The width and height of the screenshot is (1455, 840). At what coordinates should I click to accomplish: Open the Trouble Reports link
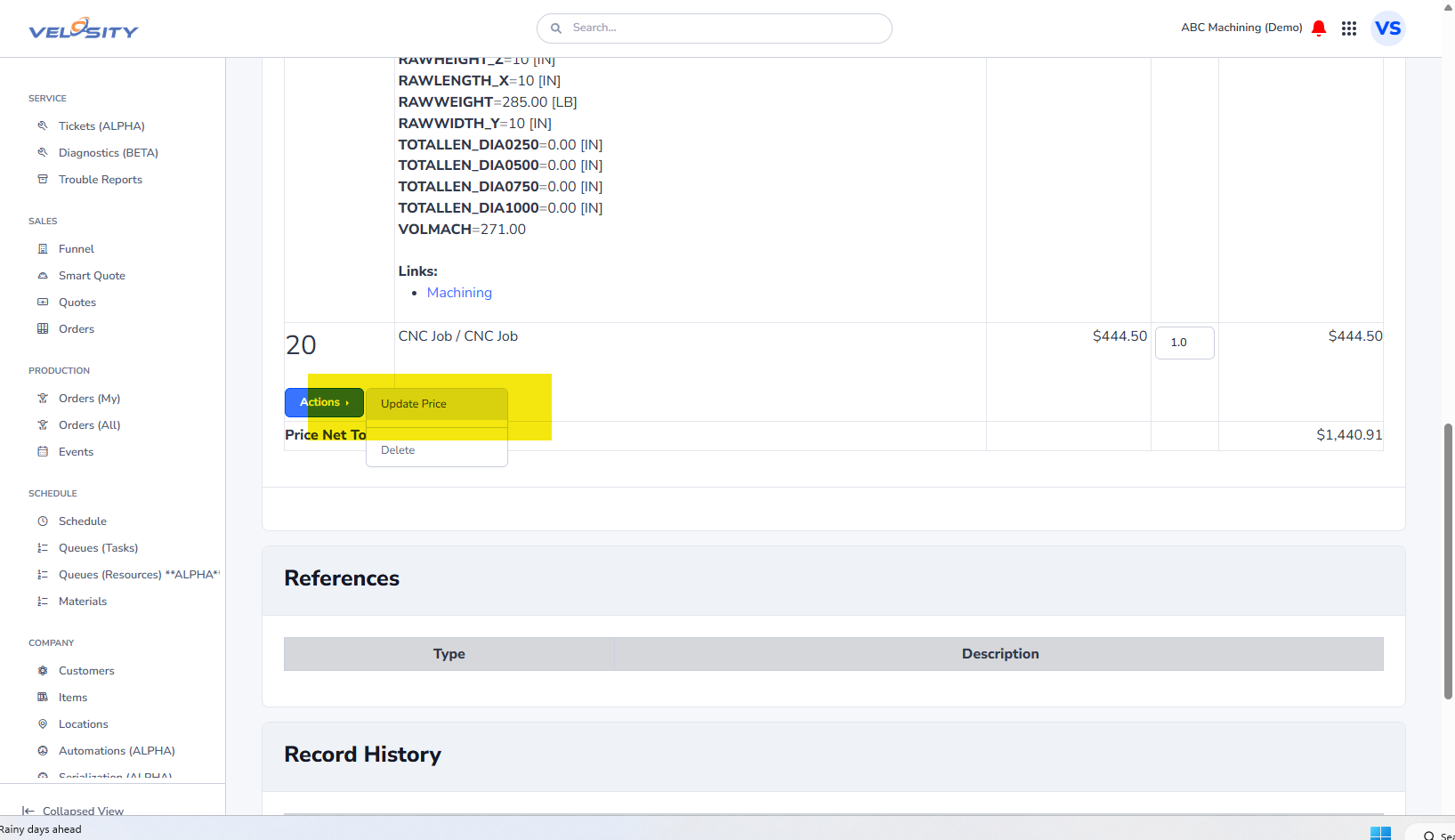[x=101, y=180]
